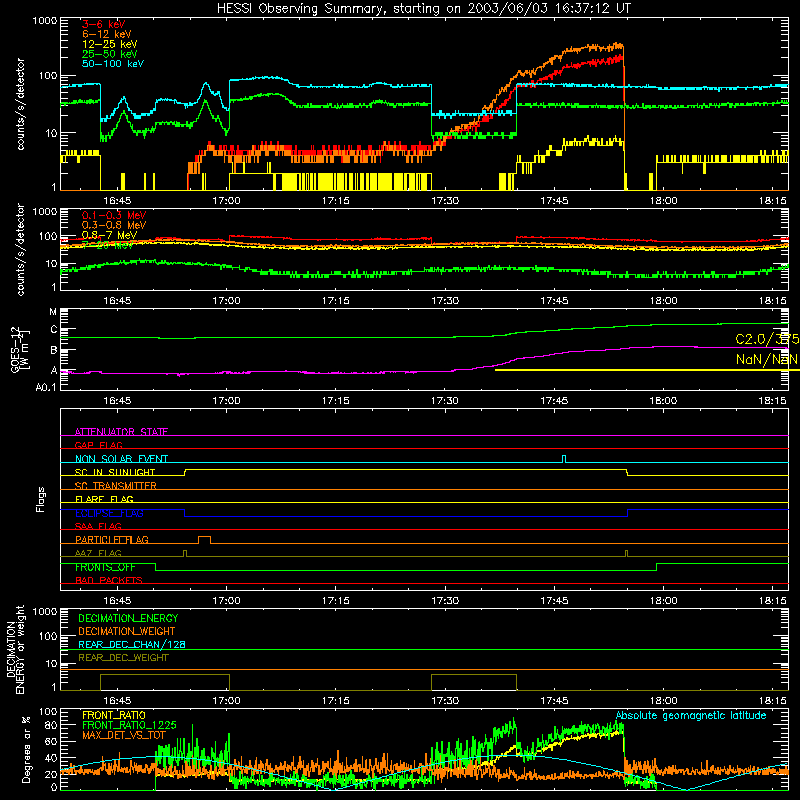Screen dimensions: 800x800
Task: Click the SAA_FLAG label
Action: click(x=98, y=526)
